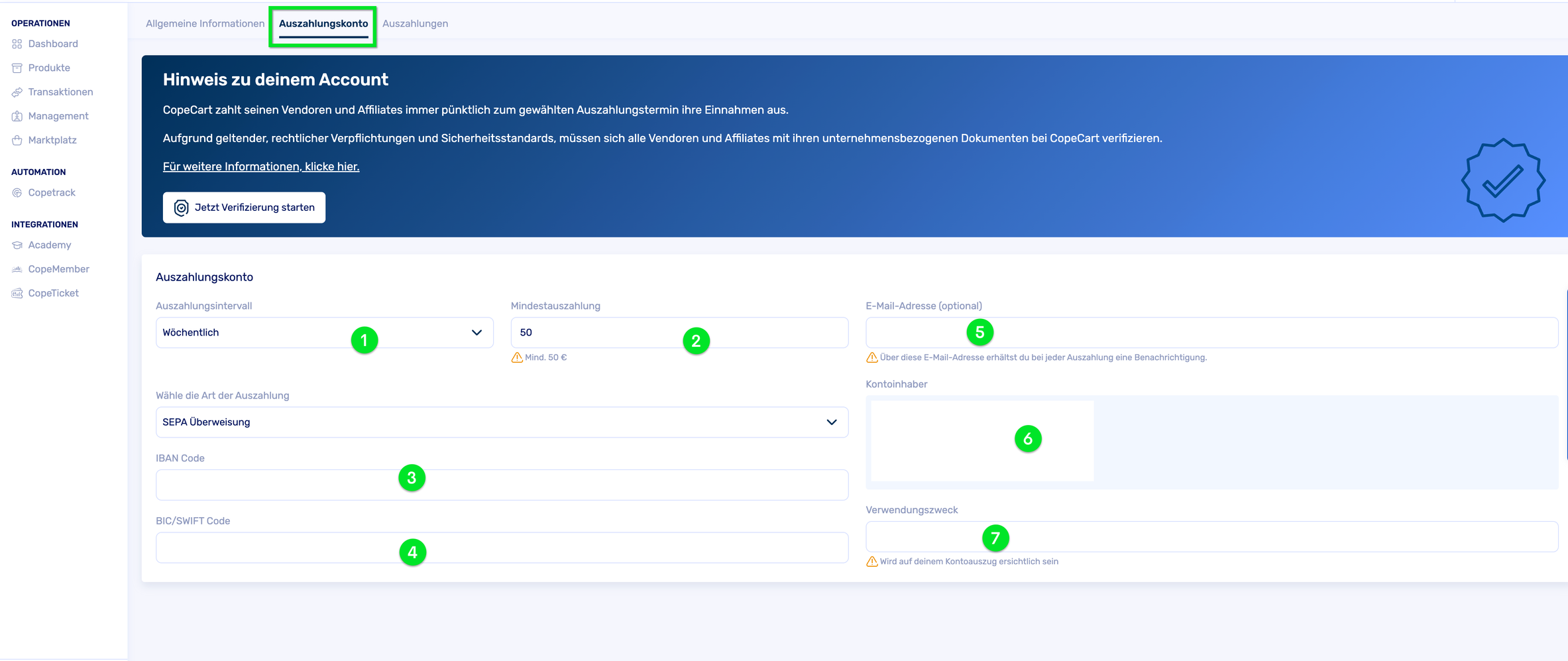Click the CopeTicket icon in sidebar
Screen dimensions: 1568x661
(17, 294)
